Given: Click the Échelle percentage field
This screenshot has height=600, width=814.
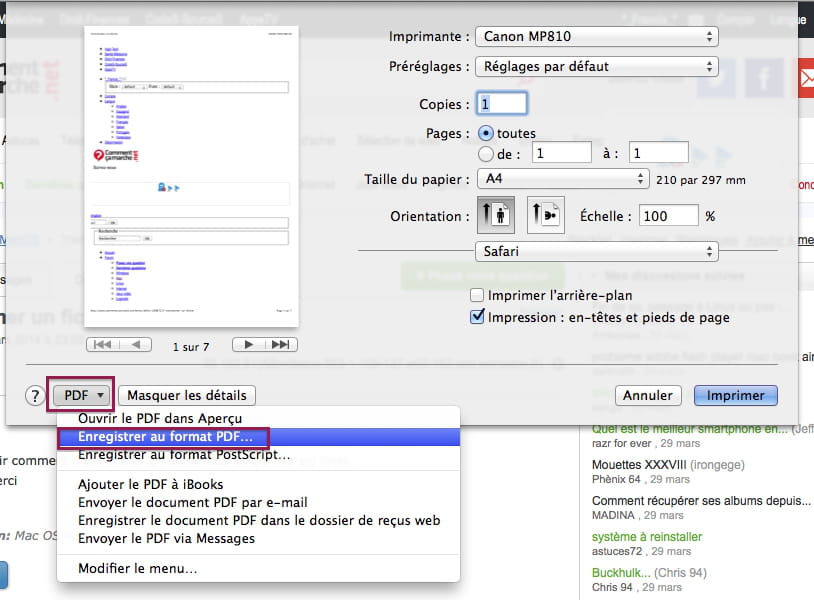Looking at the screenshot, I should tap(669, 215).
